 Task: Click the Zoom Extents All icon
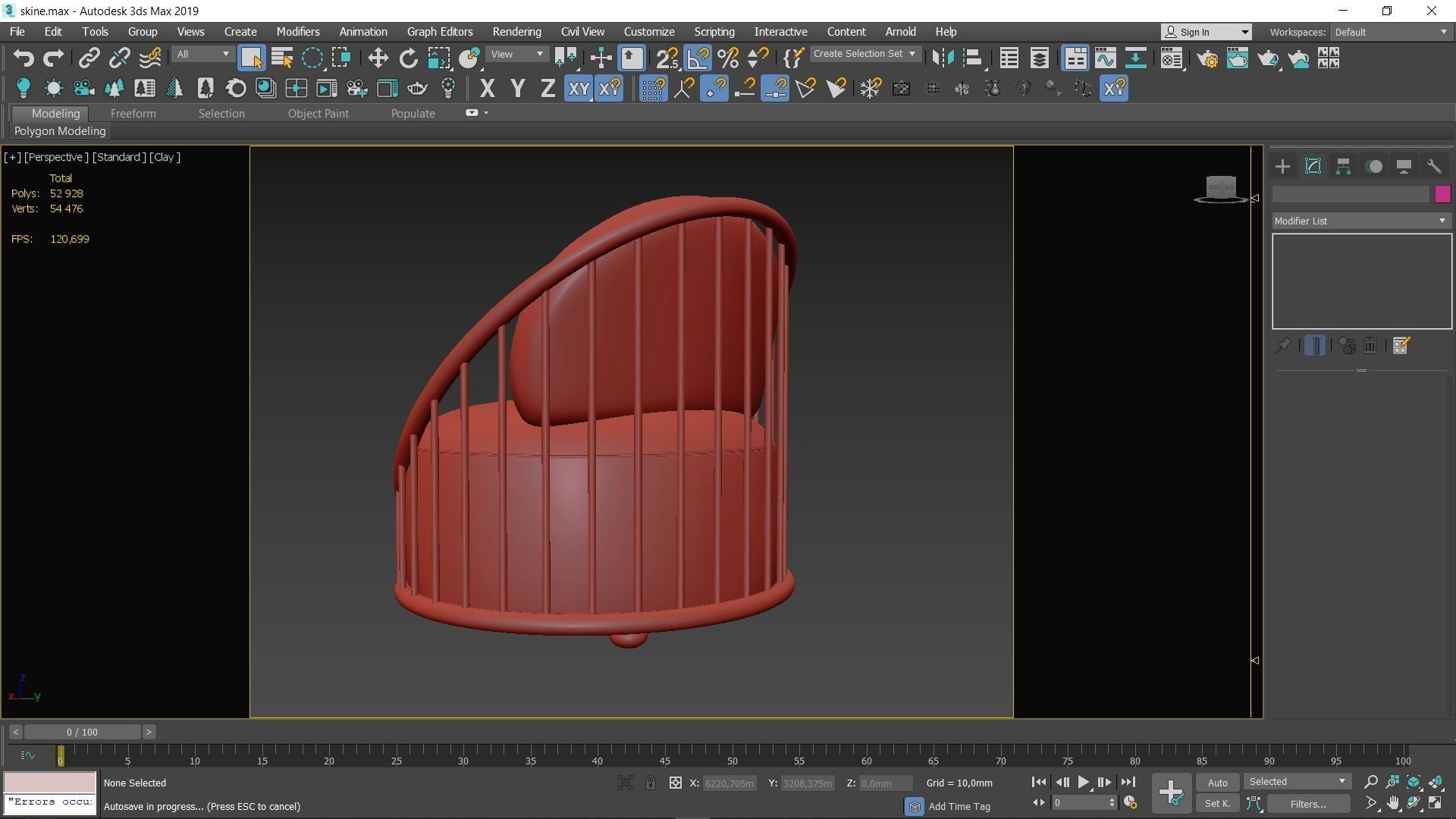[x=1436, y=782]
